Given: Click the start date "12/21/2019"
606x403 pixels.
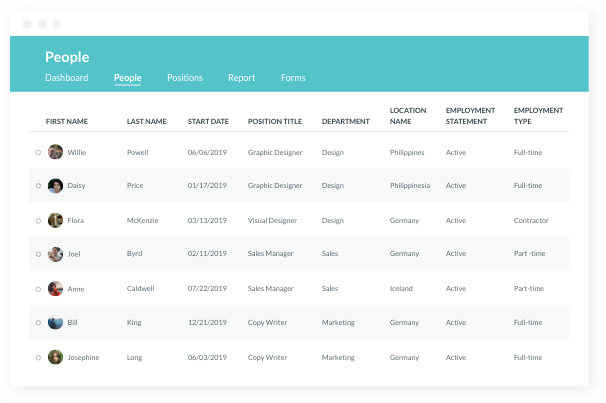Looking at the screenshot, I should click(x=207, y=323).
